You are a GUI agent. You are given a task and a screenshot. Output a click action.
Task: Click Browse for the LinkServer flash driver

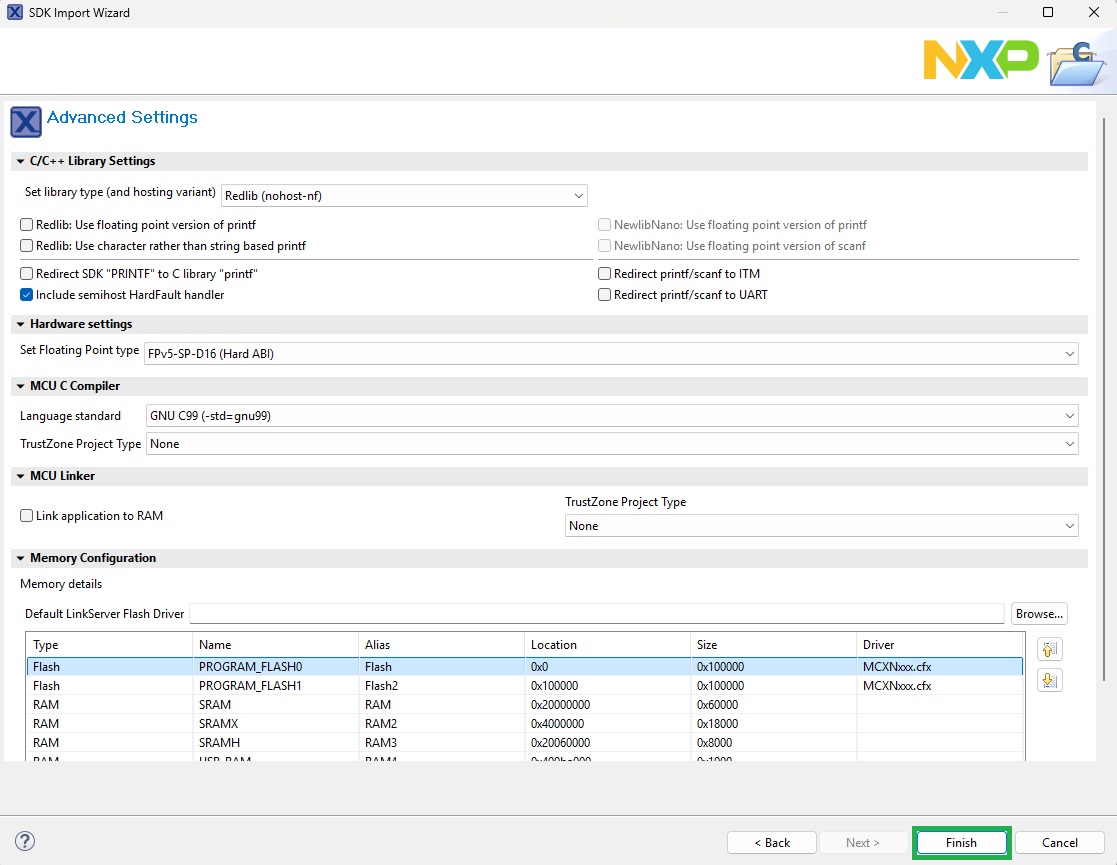click(1038, 613)
